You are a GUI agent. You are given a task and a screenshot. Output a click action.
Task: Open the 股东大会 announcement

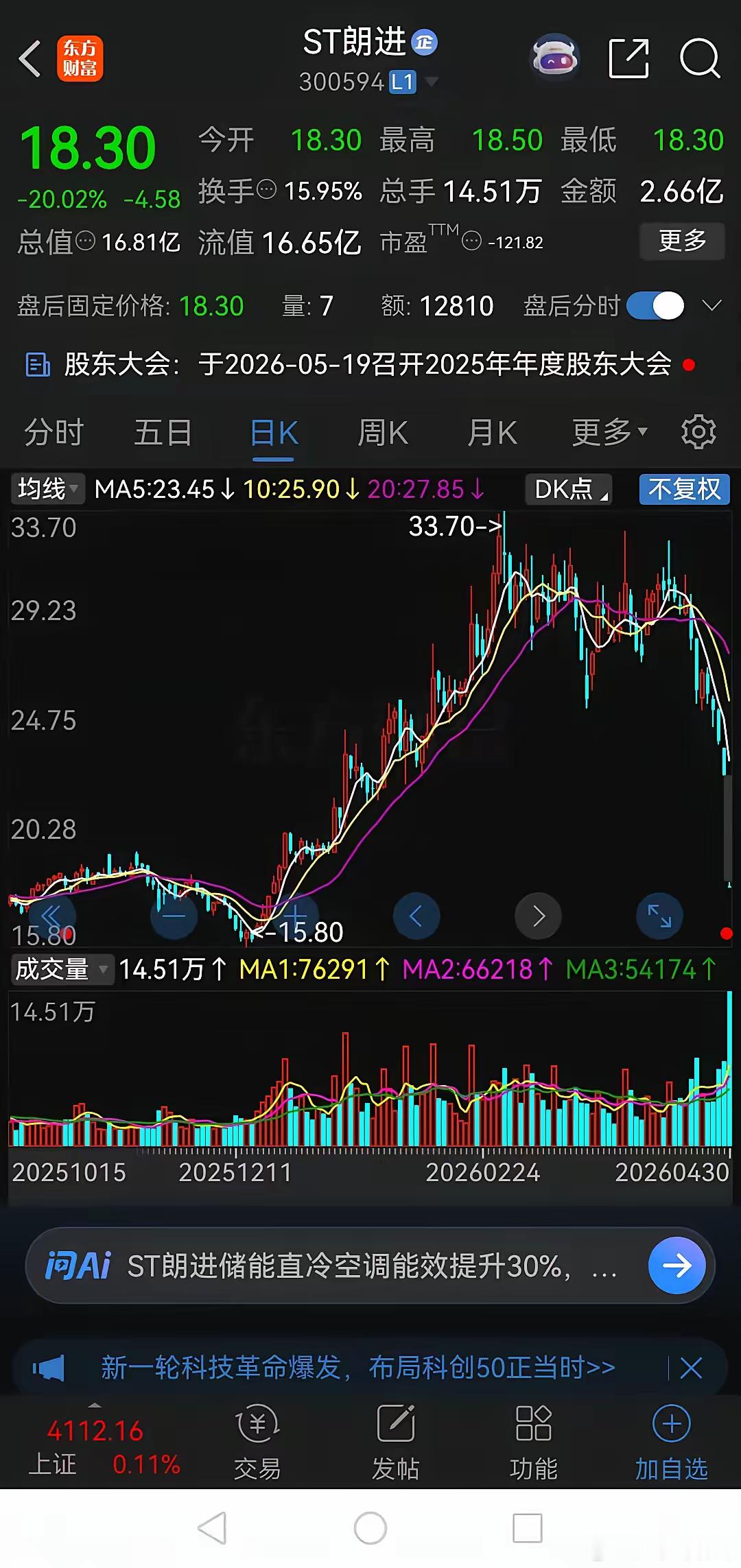(367, 364)
